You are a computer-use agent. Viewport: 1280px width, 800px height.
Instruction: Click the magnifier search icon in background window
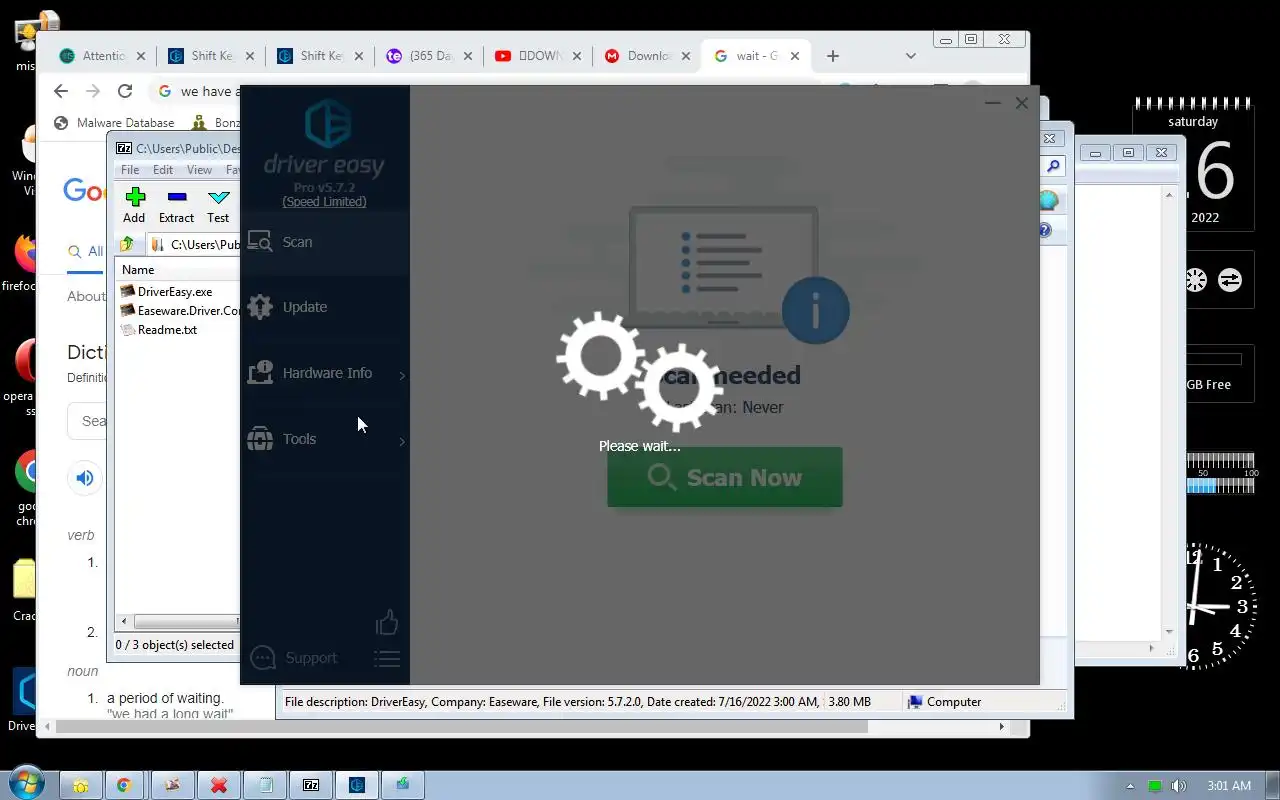(1054, 166)
